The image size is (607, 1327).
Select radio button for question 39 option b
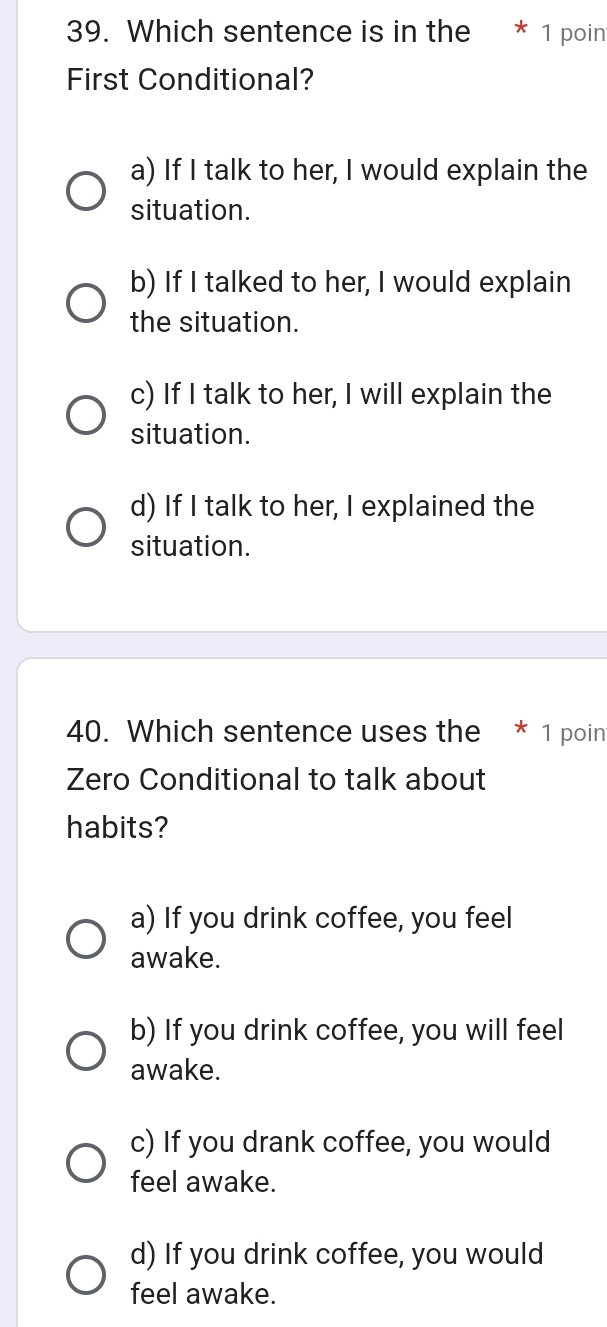[x=84, y=303]
